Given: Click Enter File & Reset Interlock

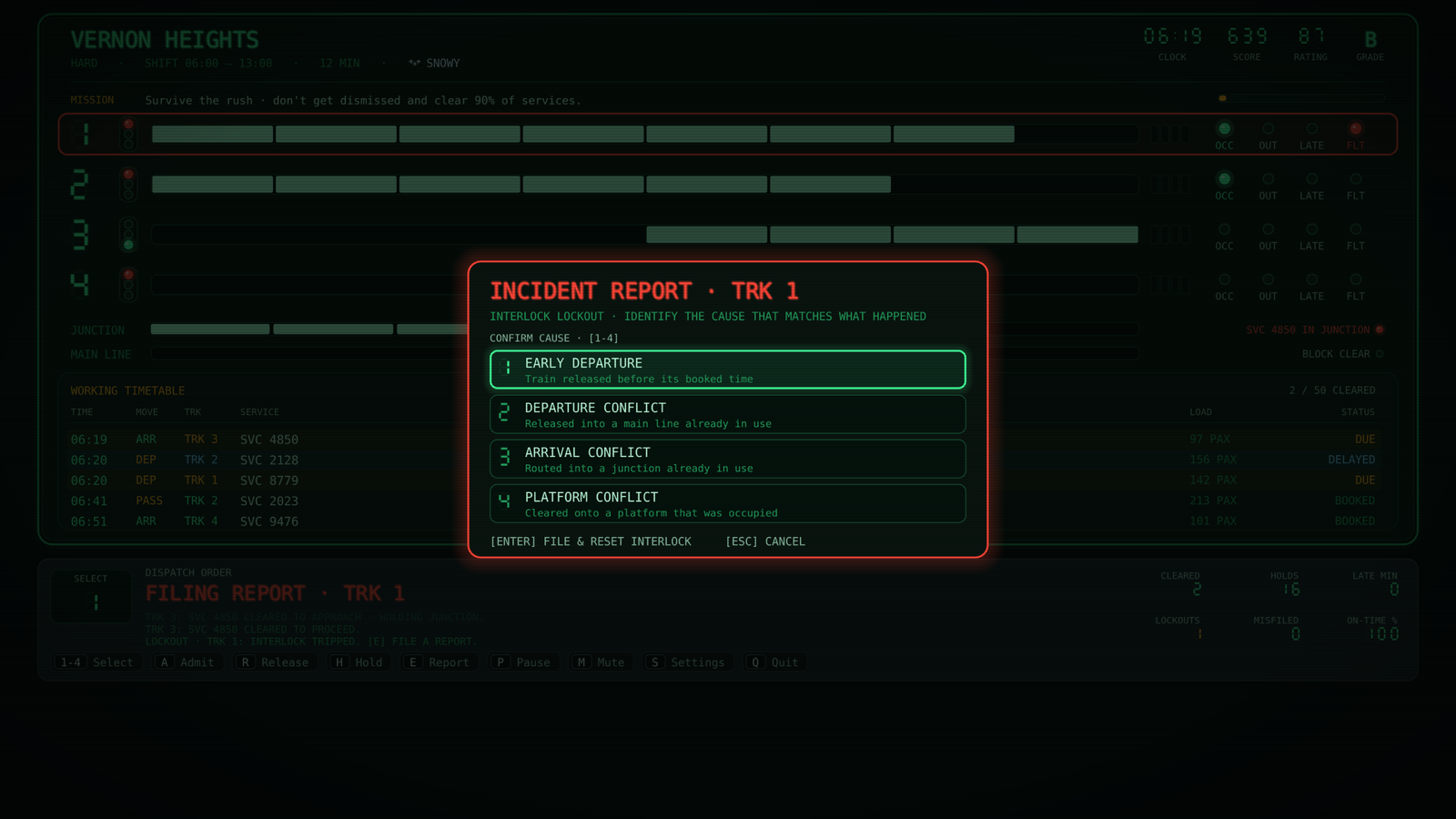Looking at the screenshot, I should click(x=591, y=541).
